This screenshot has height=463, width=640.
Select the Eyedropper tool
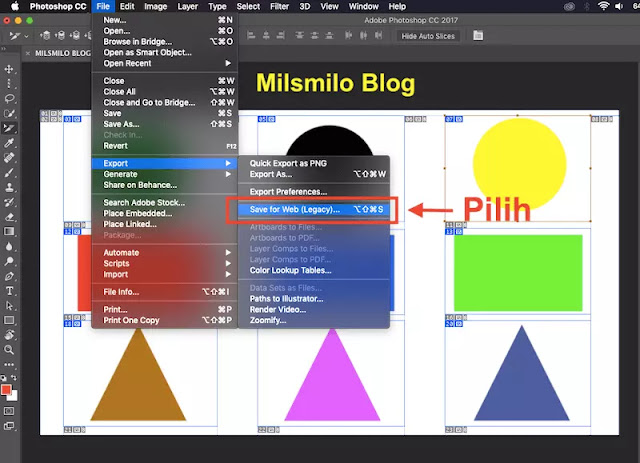click(9, 143)
